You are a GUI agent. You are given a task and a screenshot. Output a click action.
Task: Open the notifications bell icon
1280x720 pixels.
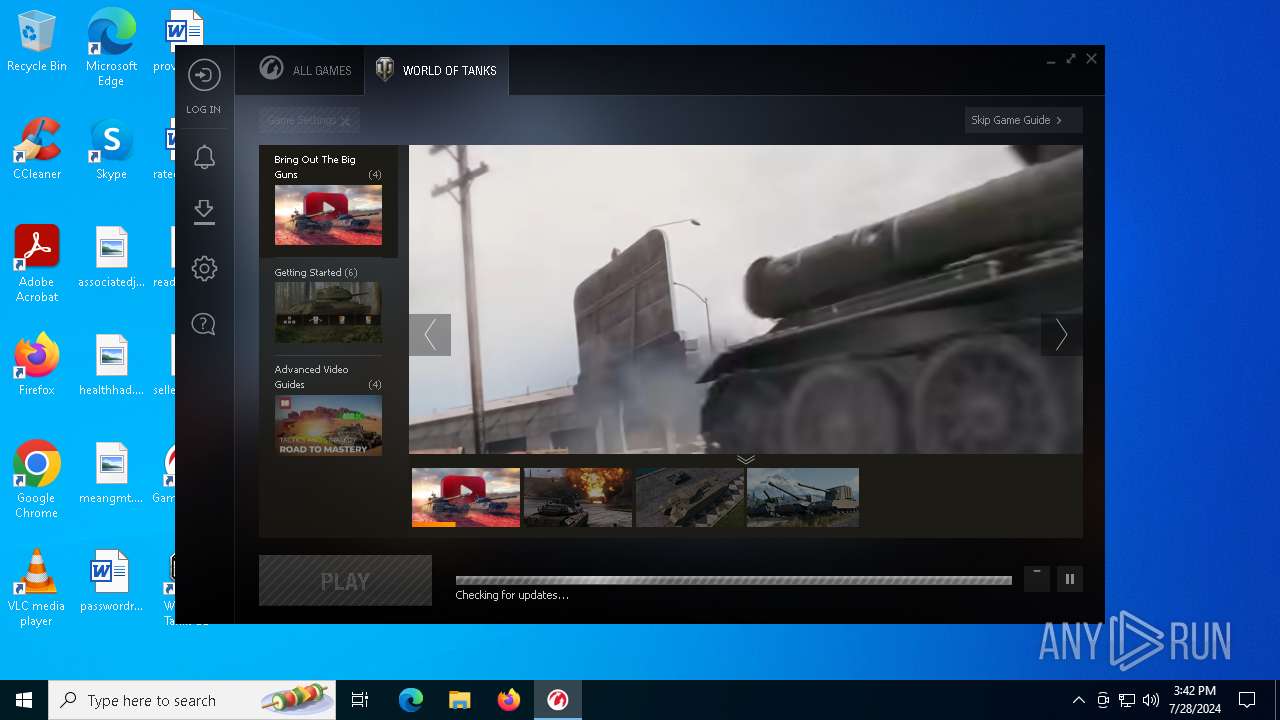[x=204, y=157]
